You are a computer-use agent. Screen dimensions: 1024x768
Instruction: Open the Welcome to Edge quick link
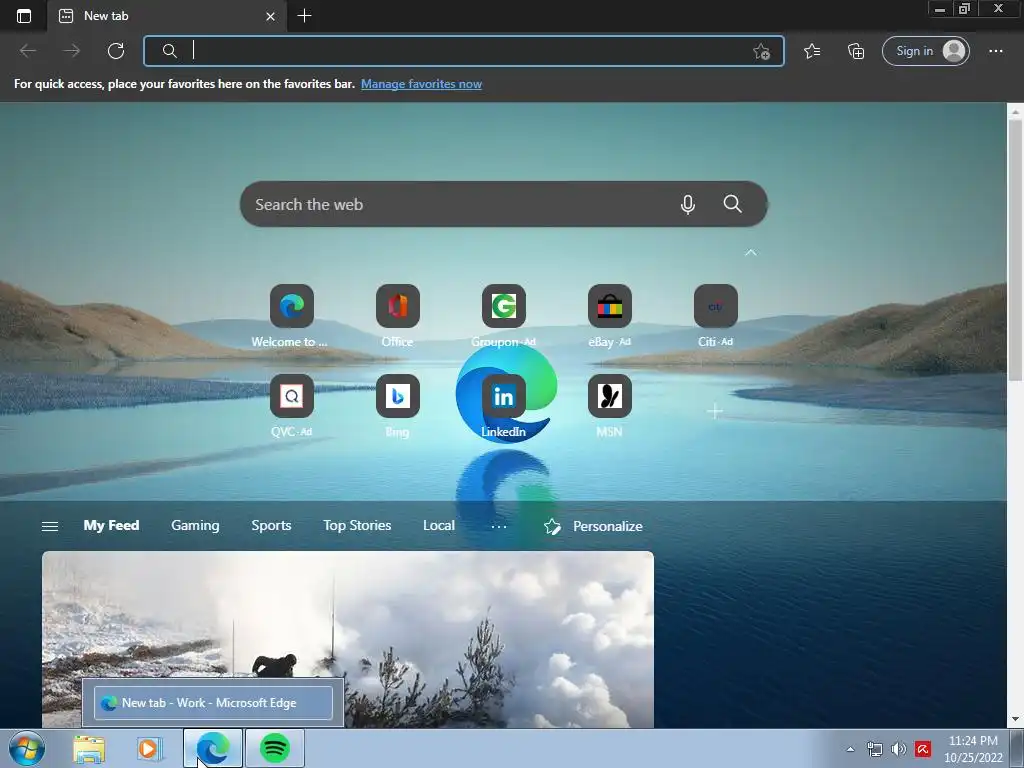[x=291, y=306]
